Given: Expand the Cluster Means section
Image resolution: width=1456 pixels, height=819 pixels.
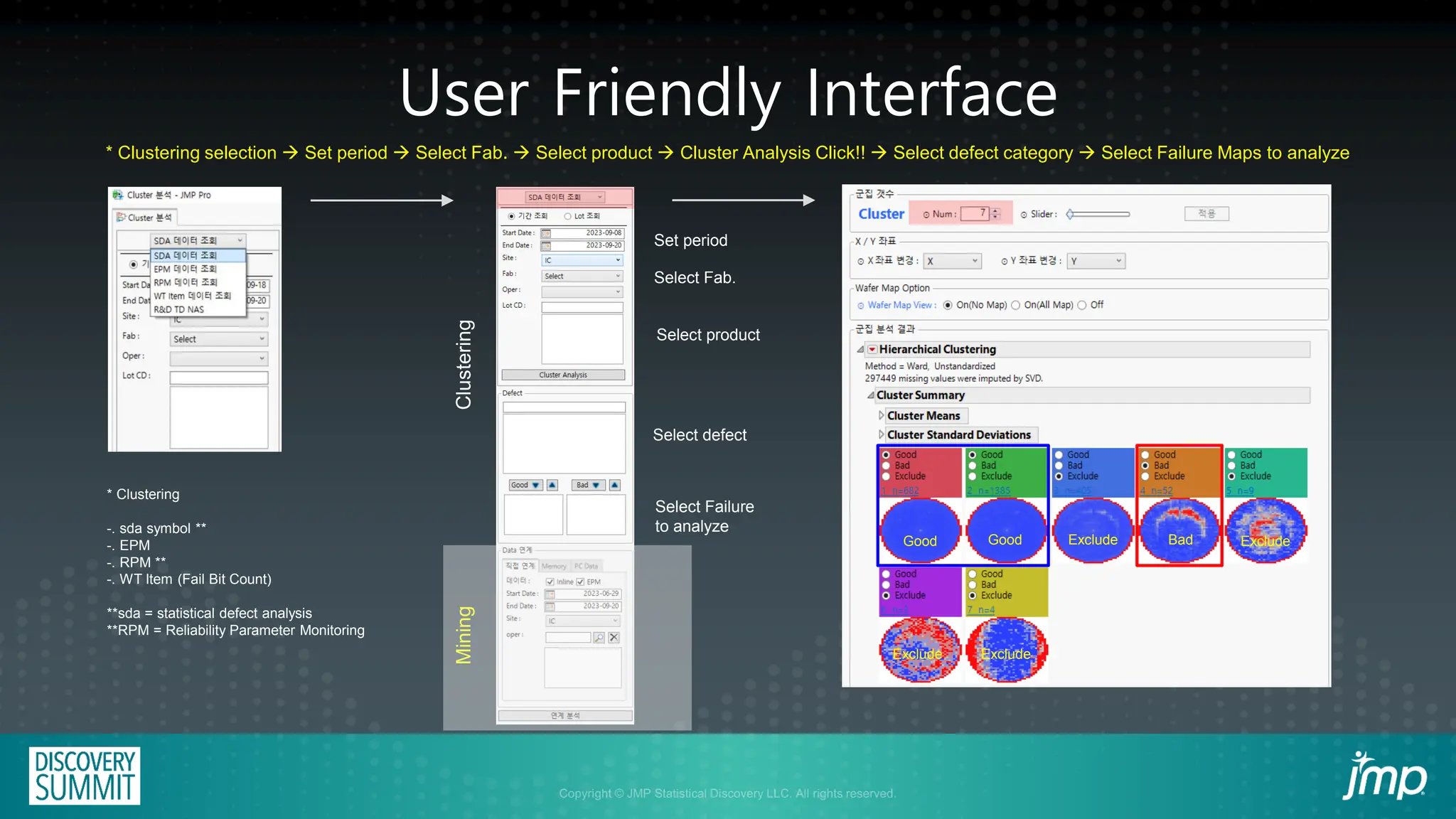Looking at the screenshot, I should pos(882,415).
